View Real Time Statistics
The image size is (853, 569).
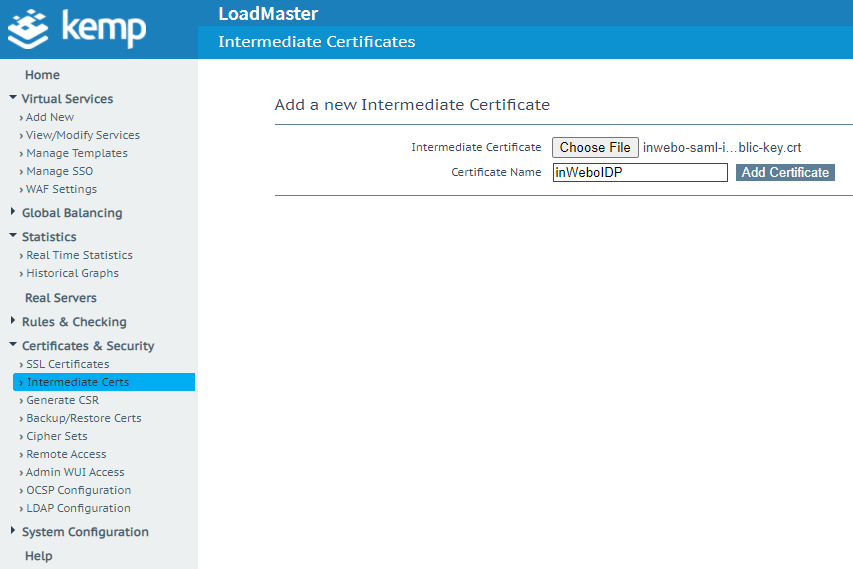click(79, 255)
